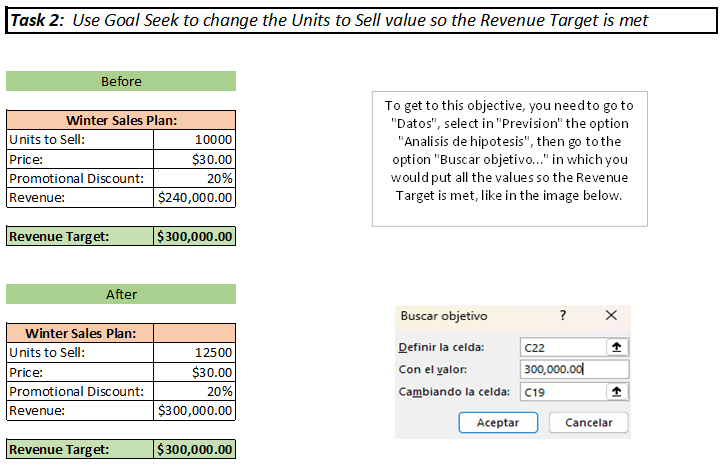The height and width of the screenshot is (476, 723).
Task: Click the After table Price label
Action: click(80, 372)
